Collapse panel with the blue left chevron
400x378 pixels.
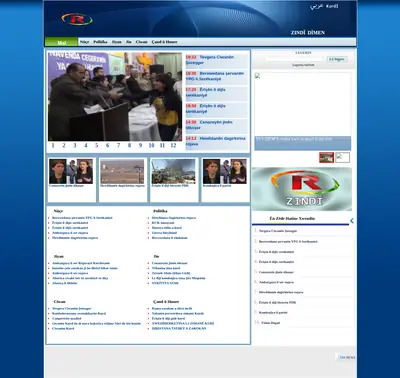coord(352,220)
